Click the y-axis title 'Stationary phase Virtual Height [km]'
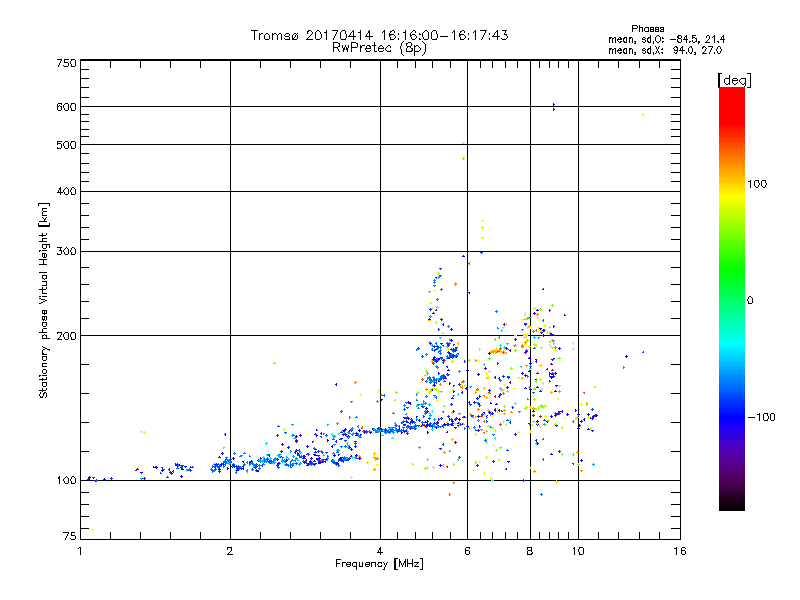Screen dimensions: 800x600 click(44, 300)
